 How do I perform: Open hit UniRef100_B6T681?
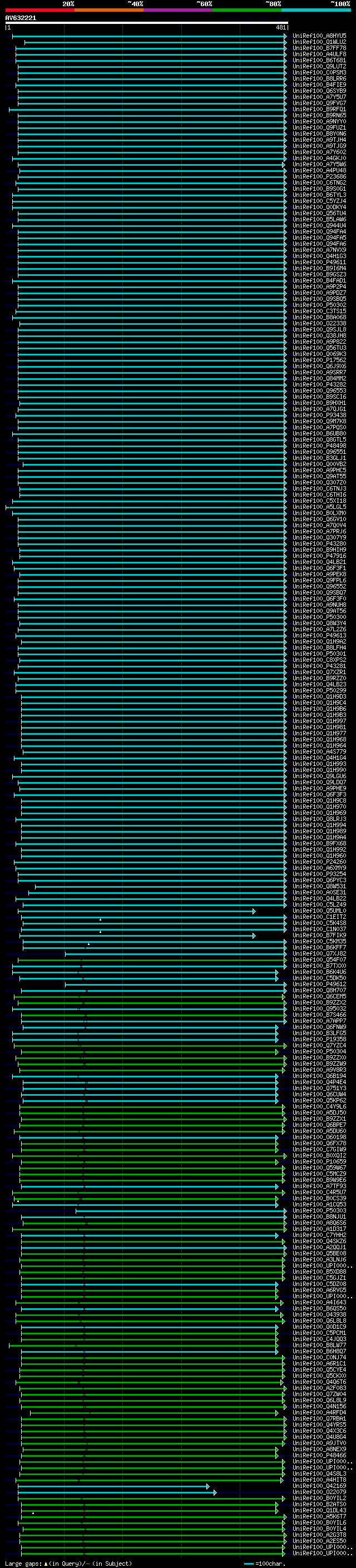coord(319,60)
